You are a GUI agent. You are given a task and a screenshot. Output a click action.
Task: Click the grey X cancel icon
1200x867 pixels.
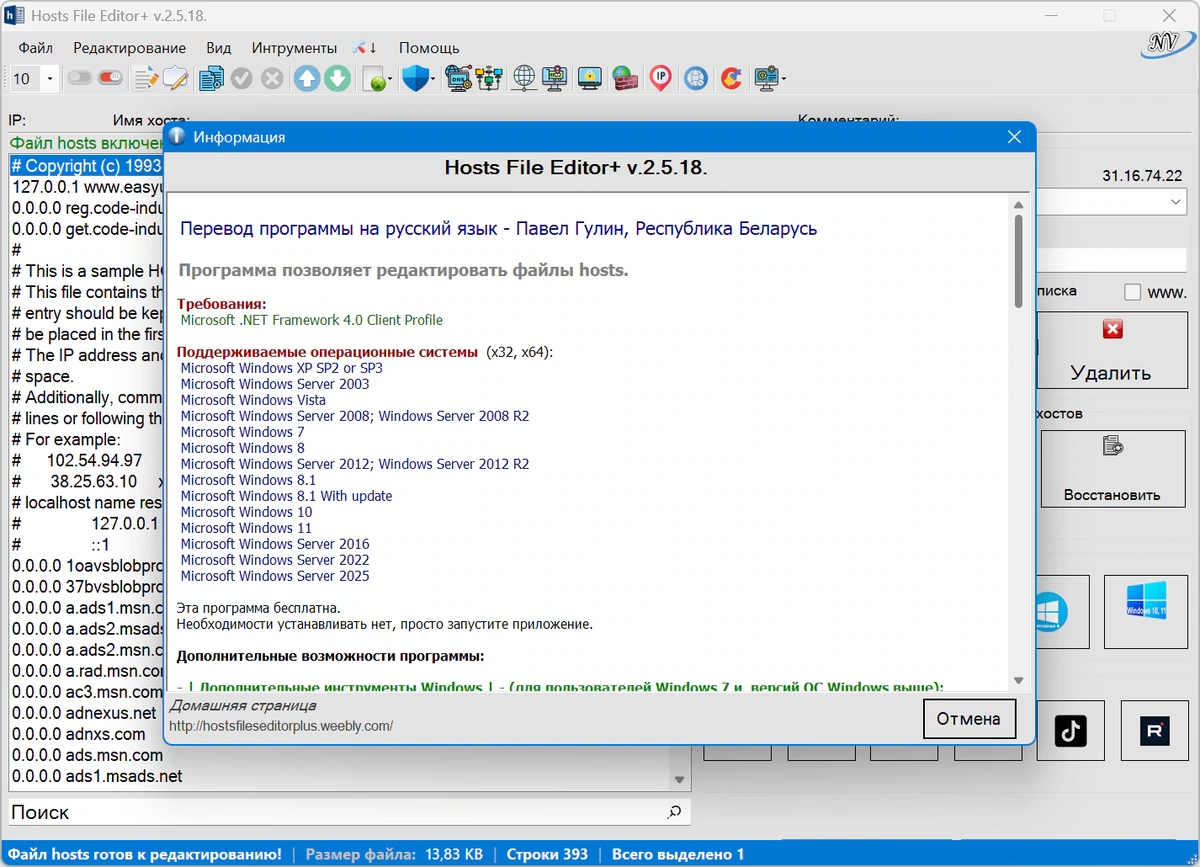[272, 78]
